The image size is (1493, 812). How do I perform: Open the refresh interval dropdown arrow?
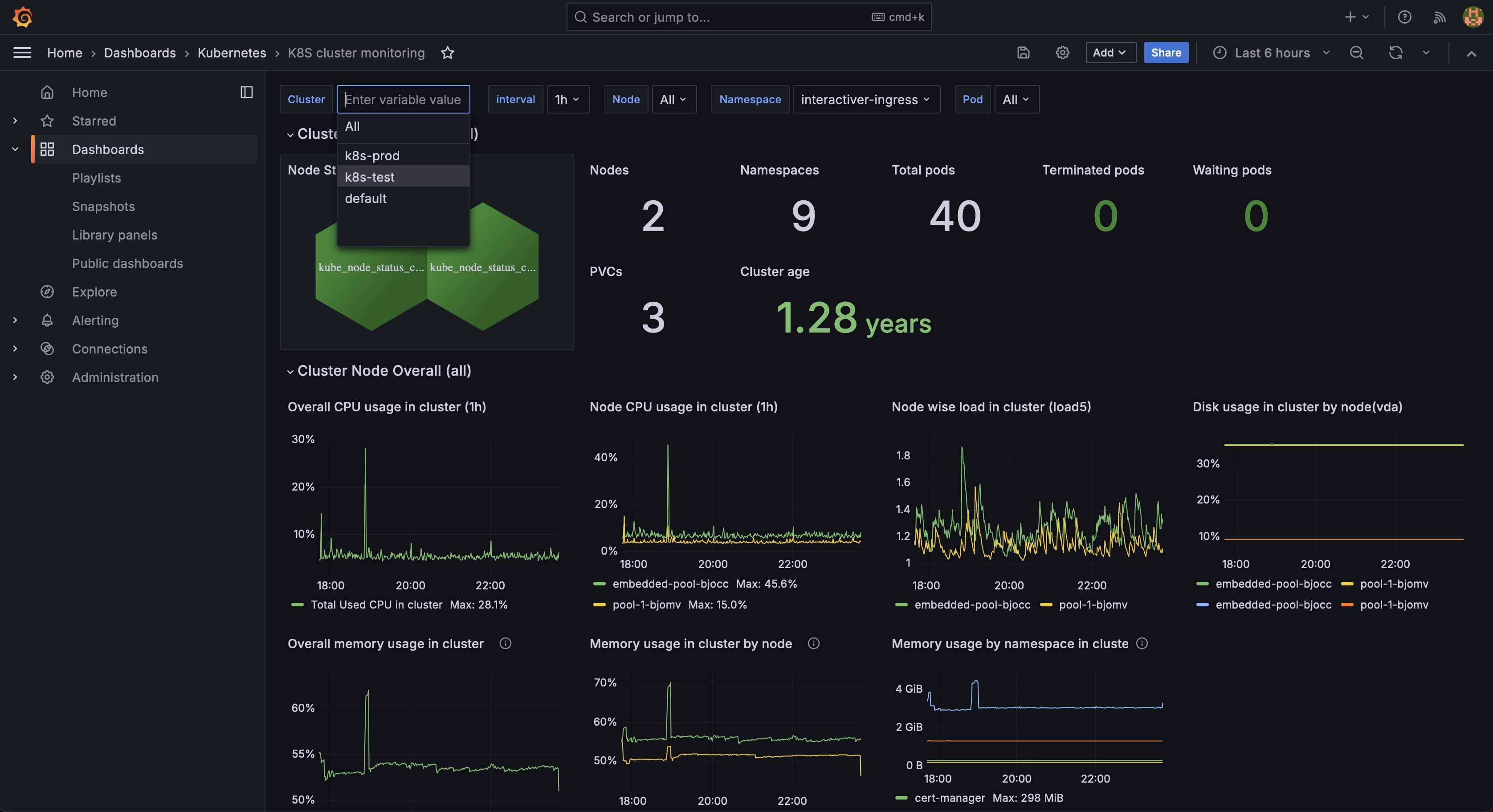point(1426,53)
